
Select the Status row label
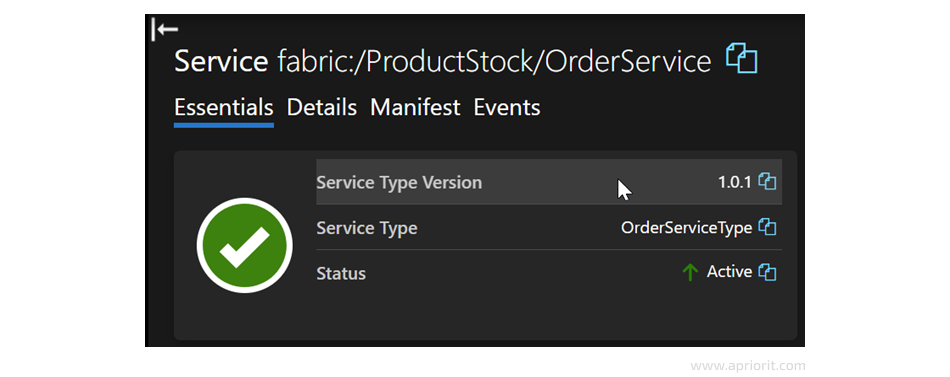341,273
